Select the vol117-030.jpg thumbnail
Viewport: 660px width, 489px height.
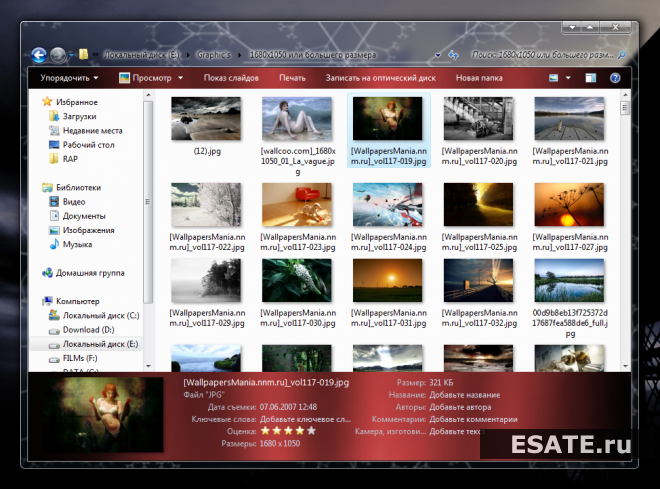297,280
